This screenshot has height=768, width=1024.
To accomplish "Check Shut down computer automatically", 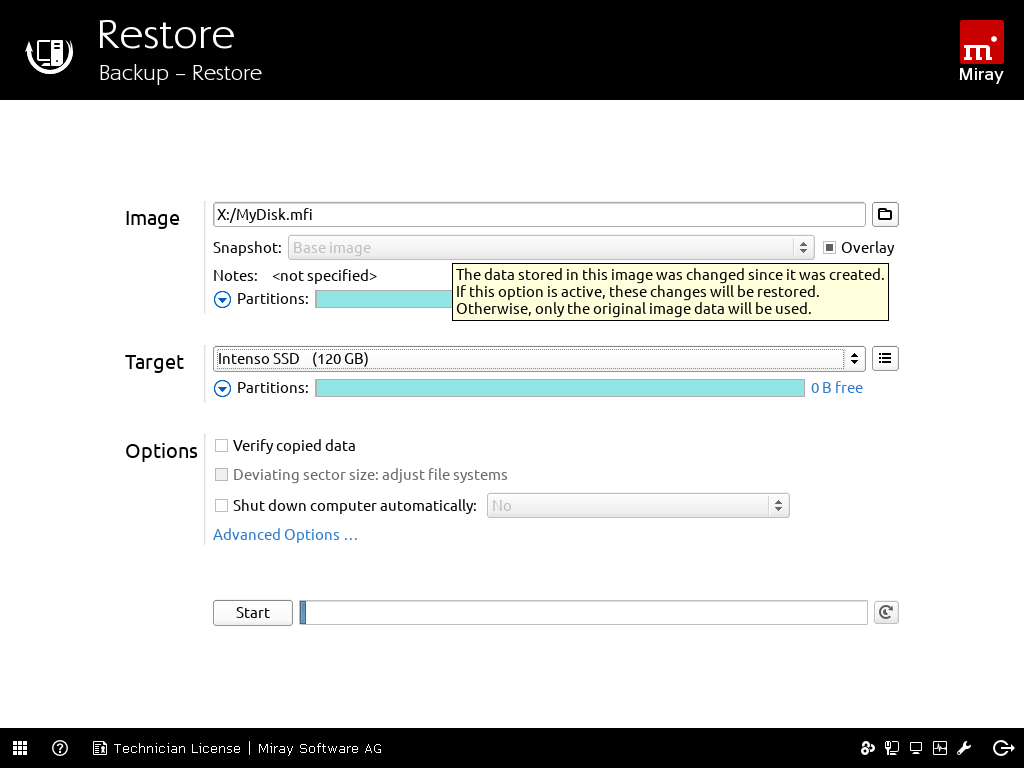I will pos(222,506).
